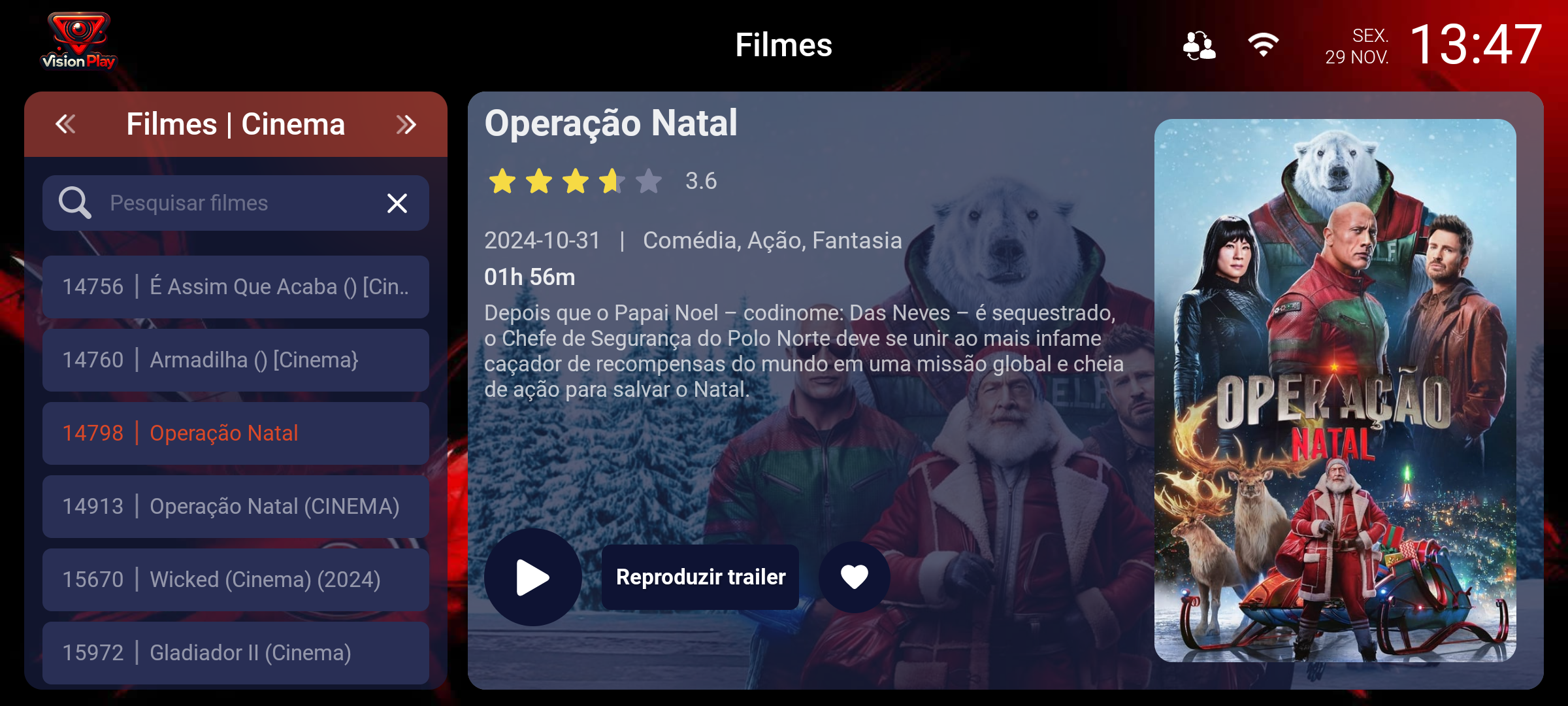This screenshot has width=1568, height=706.
Task: Focus the Pesquisar filmes search box
Action: [x=236, y=203]
